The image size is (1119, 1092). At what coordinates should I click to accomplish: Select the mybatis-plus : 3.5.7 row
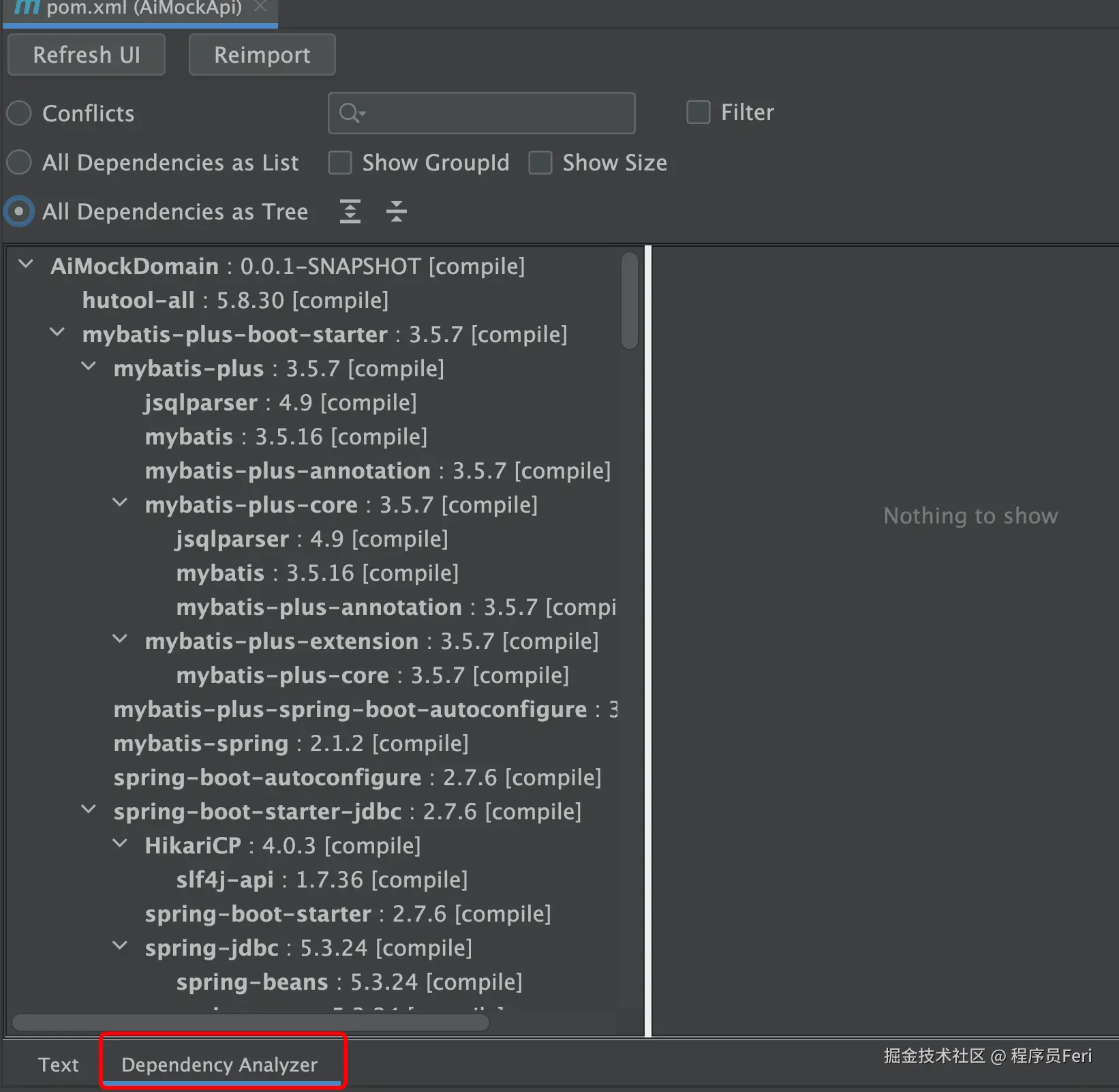click(x=278, y=369)
